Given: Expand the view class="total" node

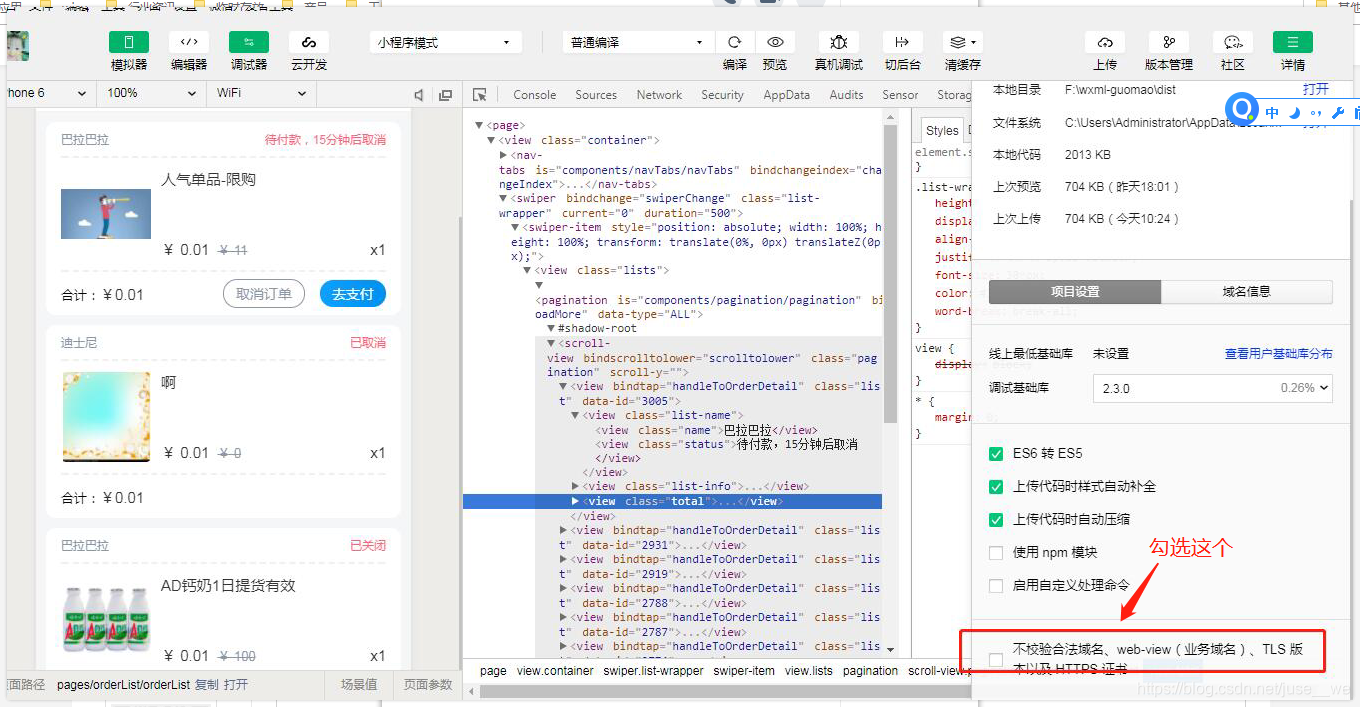Looking at the screenshot, I should point(575,501).
